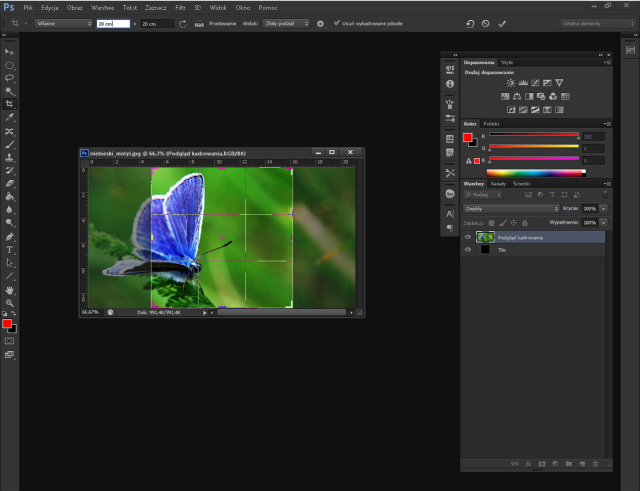Toggle layer filter switch

pos(605,194)
